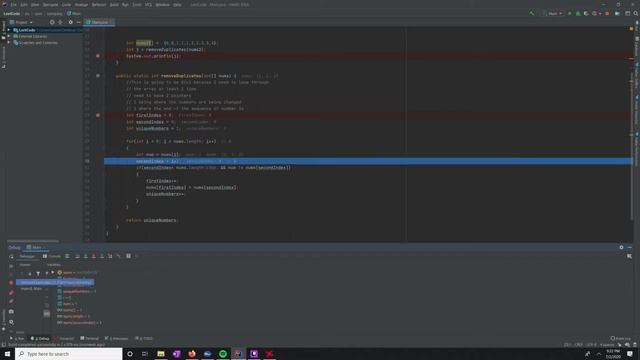Image resolution: width=640 pixels, height=360 pixels.
Task: Expand Scratches and Consoles node
Action: [9, 42]
